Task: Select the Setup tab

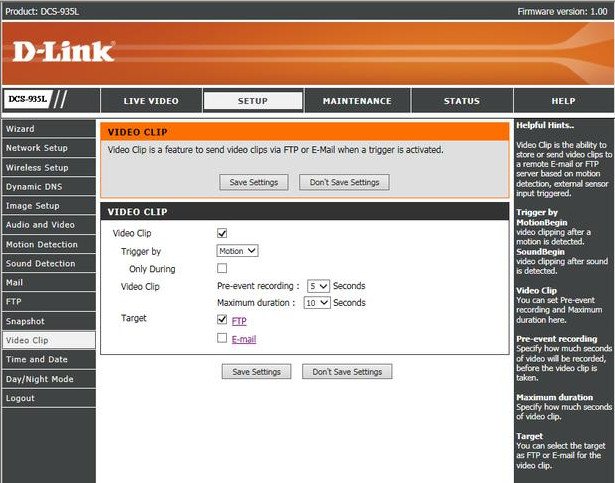Action: point(253,101)
